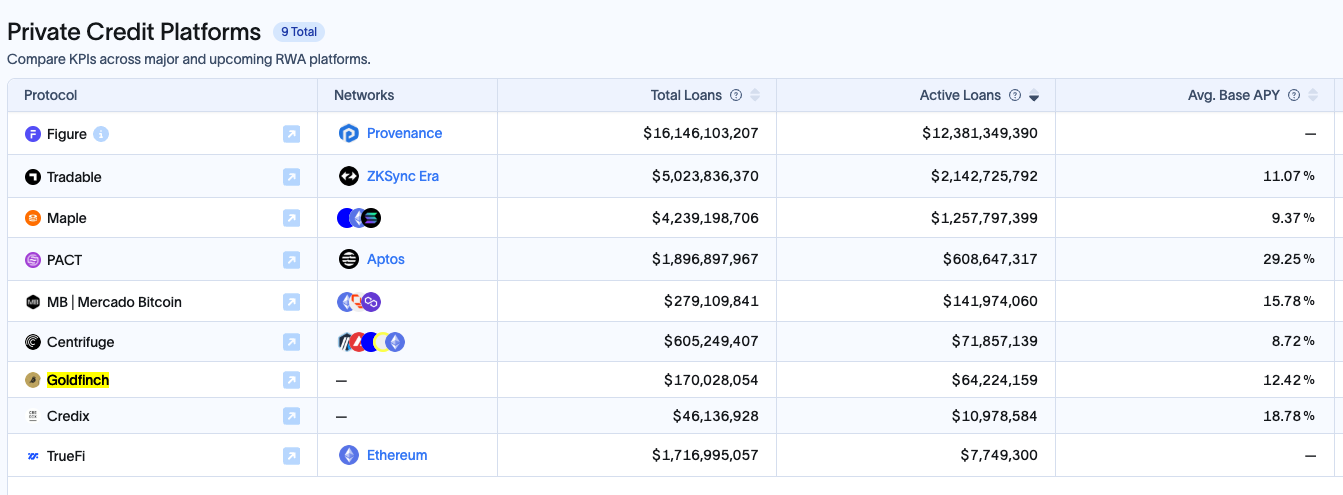Viewport: 1343px width, 495px height.
Task: Toggle Active Loans sort order arrows
Action: click(1034, 96)
